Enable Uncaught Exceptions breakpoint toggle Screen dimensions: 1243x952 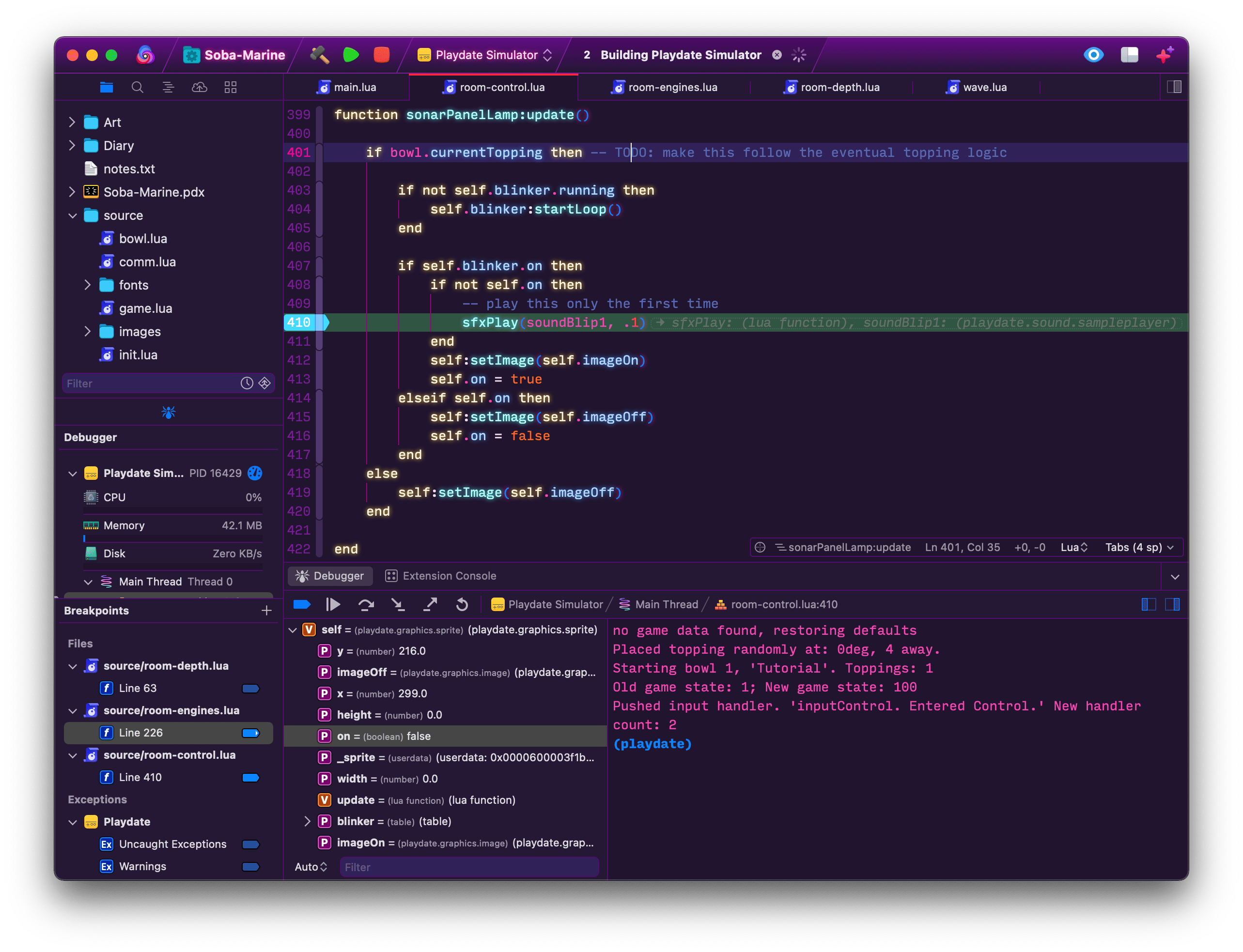click(250, 845)
